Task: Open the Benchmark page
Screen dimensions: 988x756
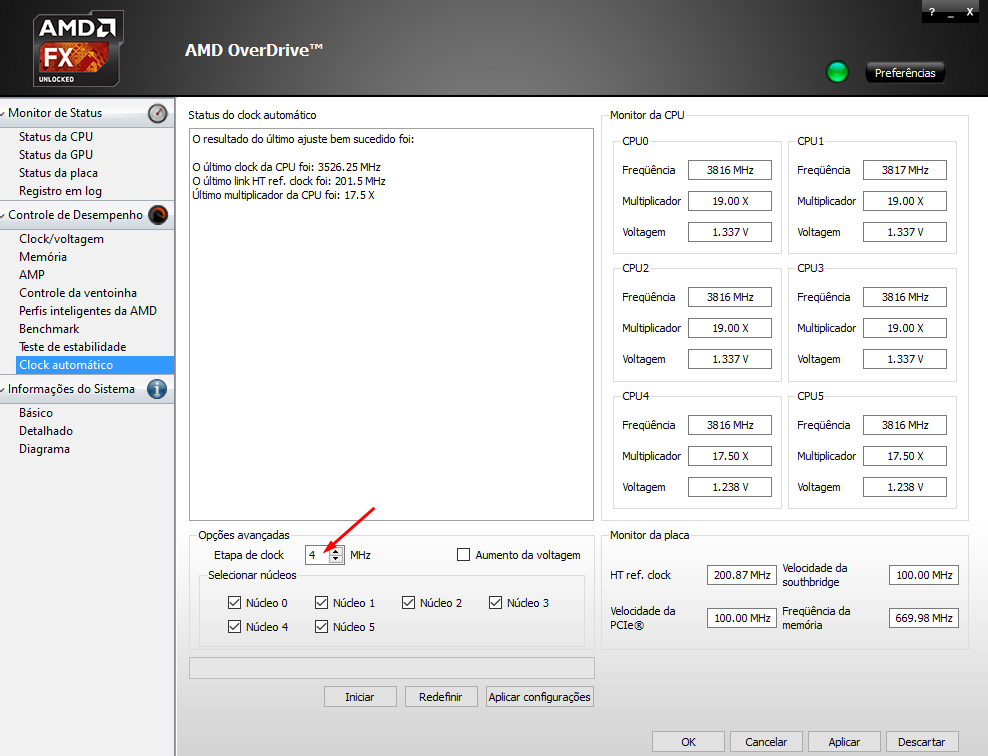Action: click(49, 329)
